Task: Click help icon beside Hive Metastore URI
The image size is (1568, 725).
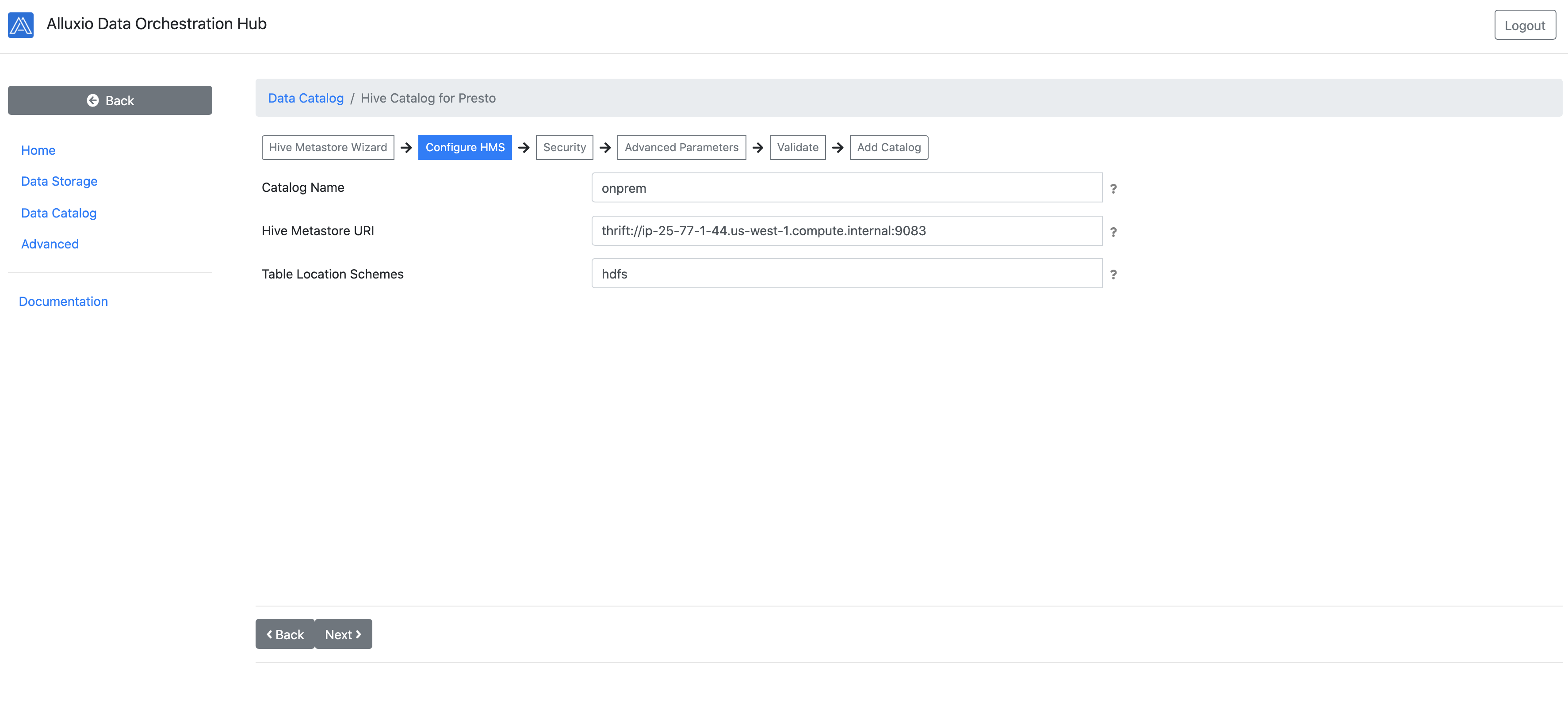Action: coord(1113,232)
